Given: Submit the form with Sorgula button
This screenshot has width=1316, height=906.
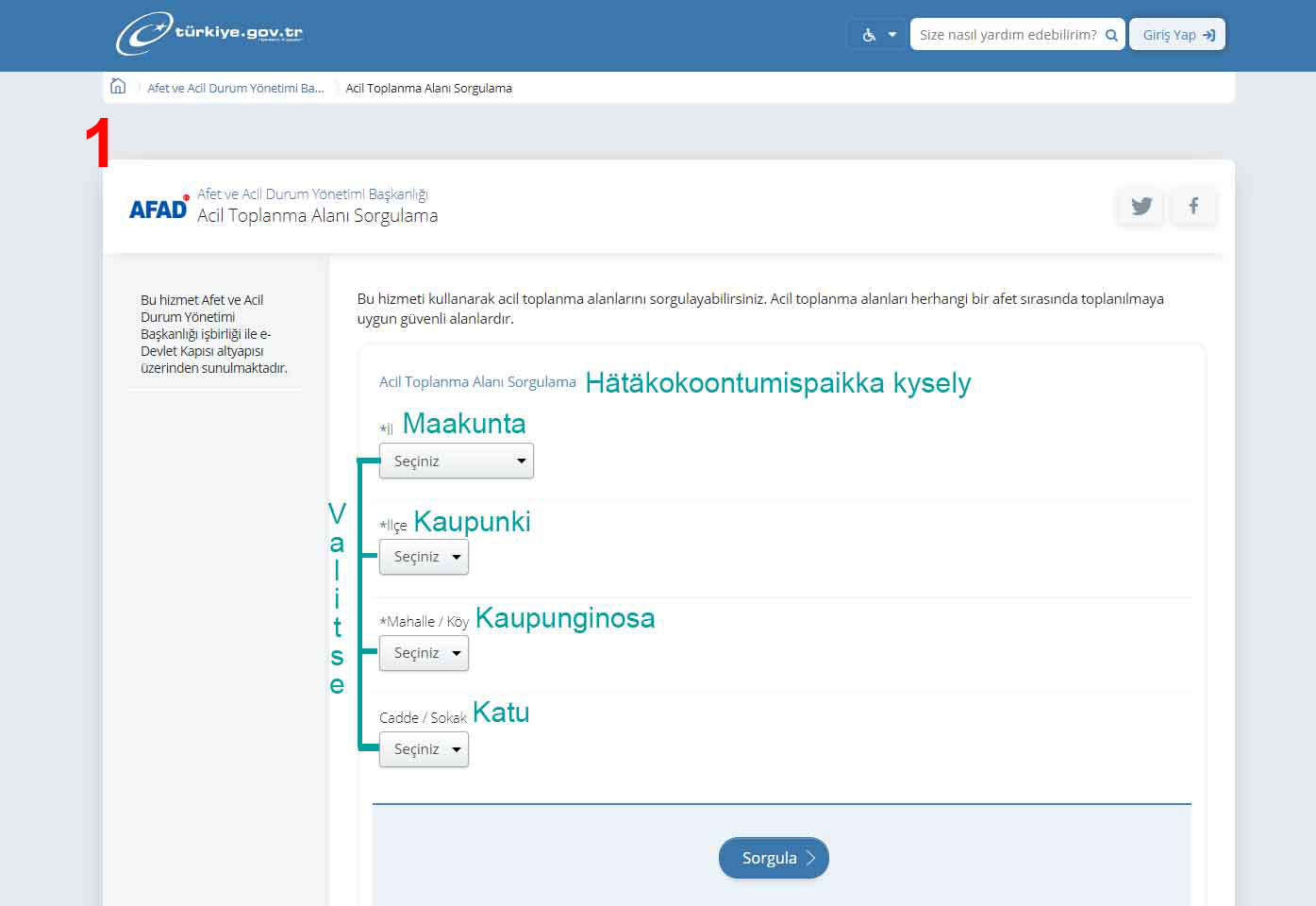Looking at the screenshot, I should pos(772,858).
